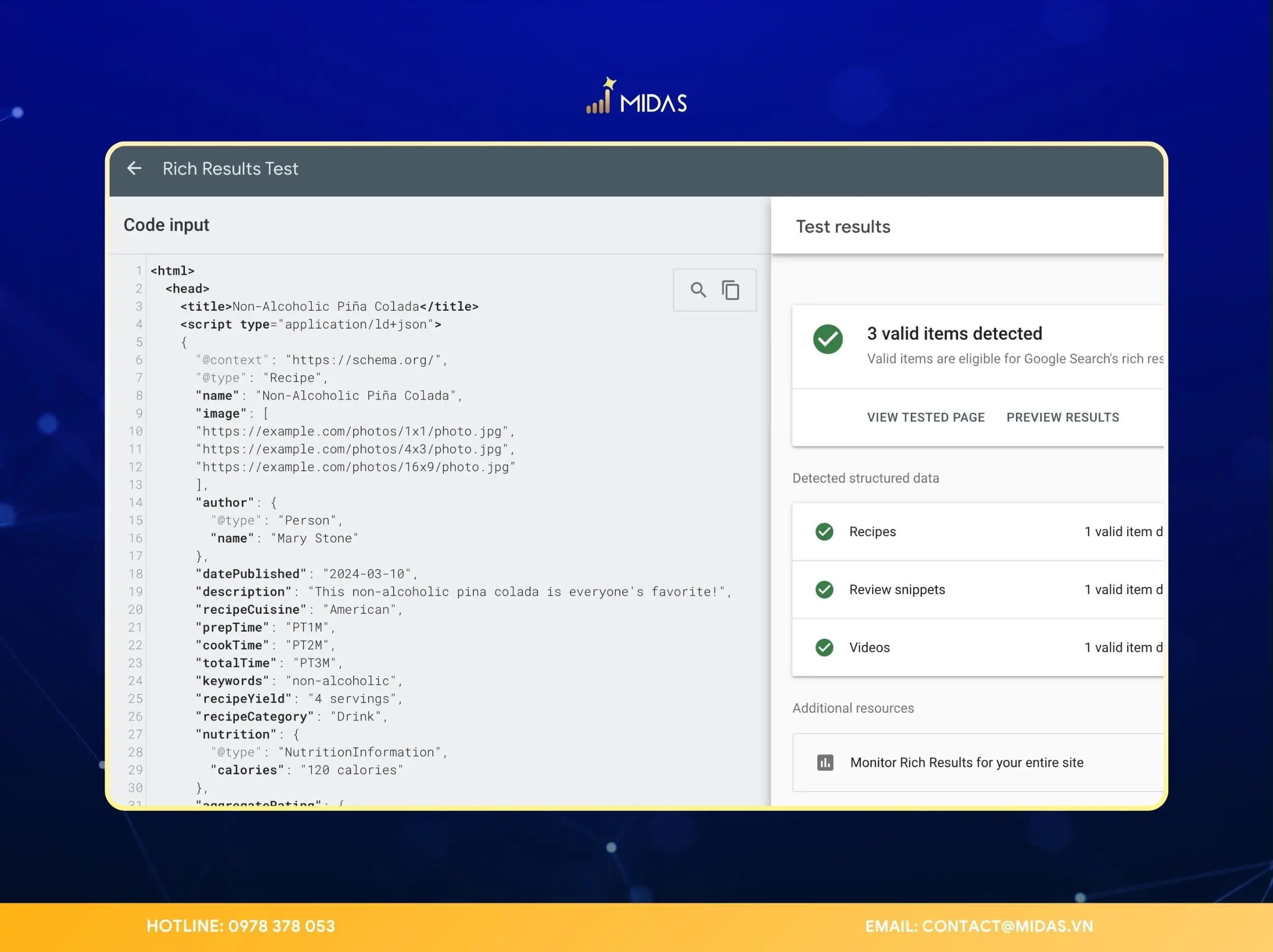Image resolution: width=1273 pixels, height=952 pixels.
Task: Click the Code input heading
Action: (x=166, y=225)
